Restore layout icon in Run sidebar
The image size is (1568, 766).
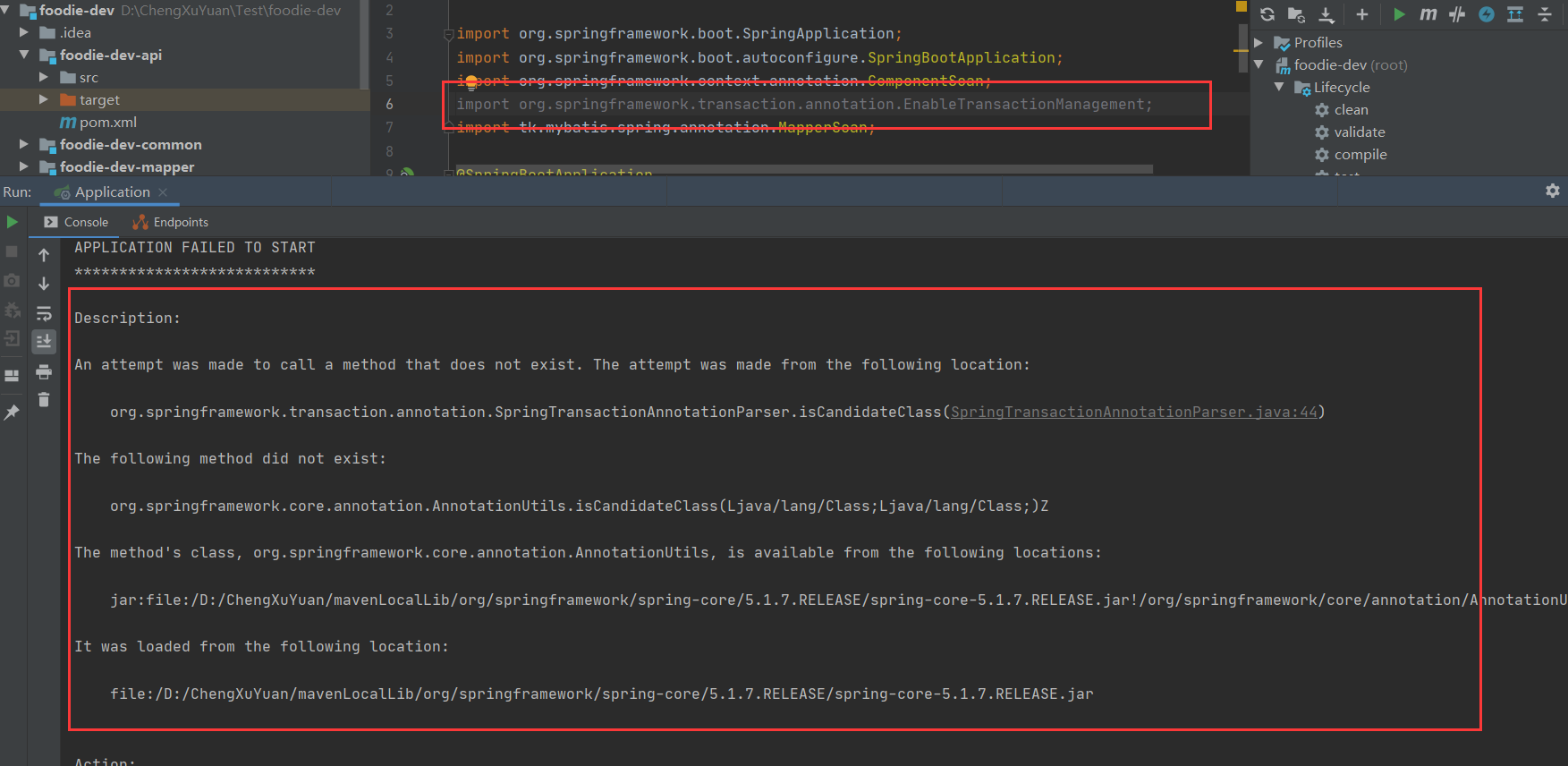pyautogui.click(x=12, y=376)
